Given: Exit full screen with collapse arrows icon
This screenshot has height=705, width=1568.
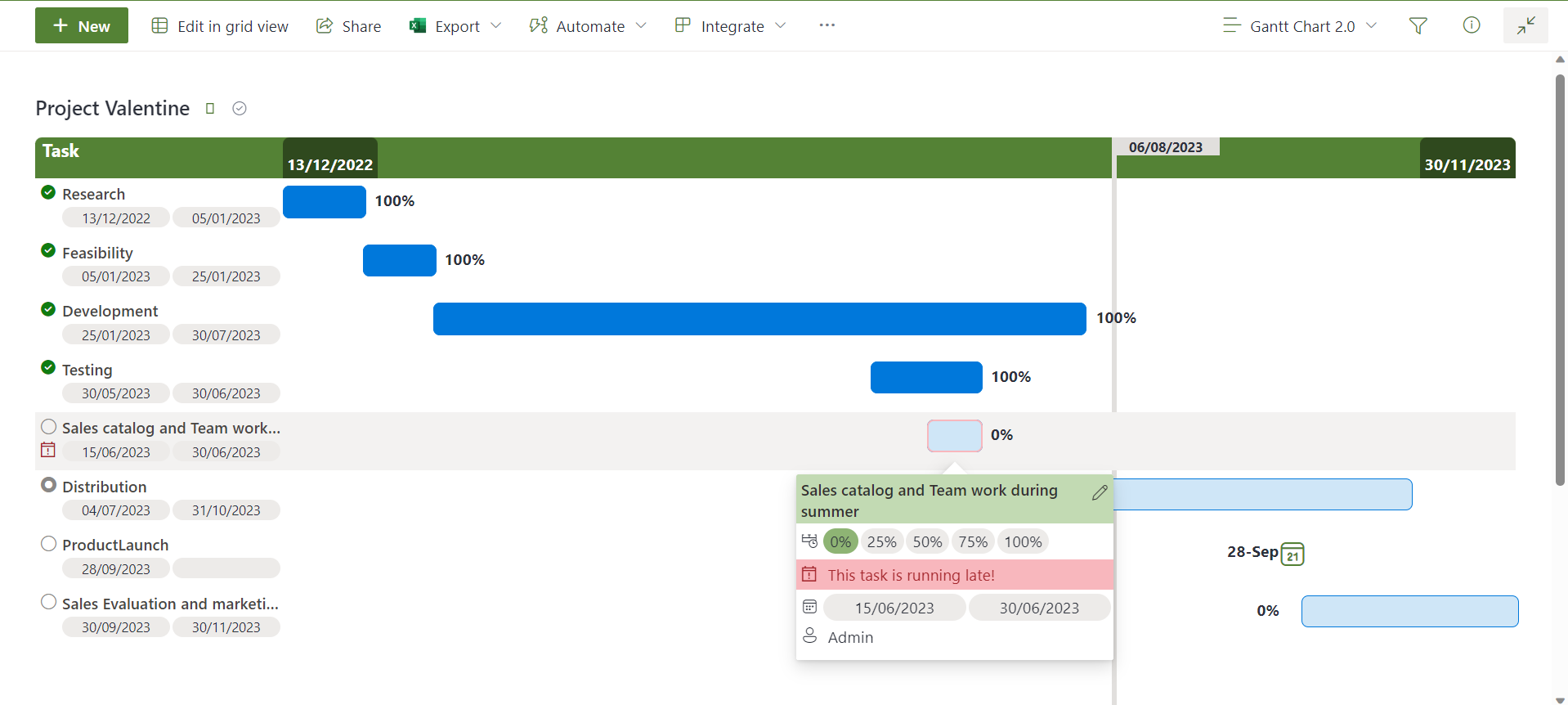Looking at the screenshot, I should (x=1525, y=26).
